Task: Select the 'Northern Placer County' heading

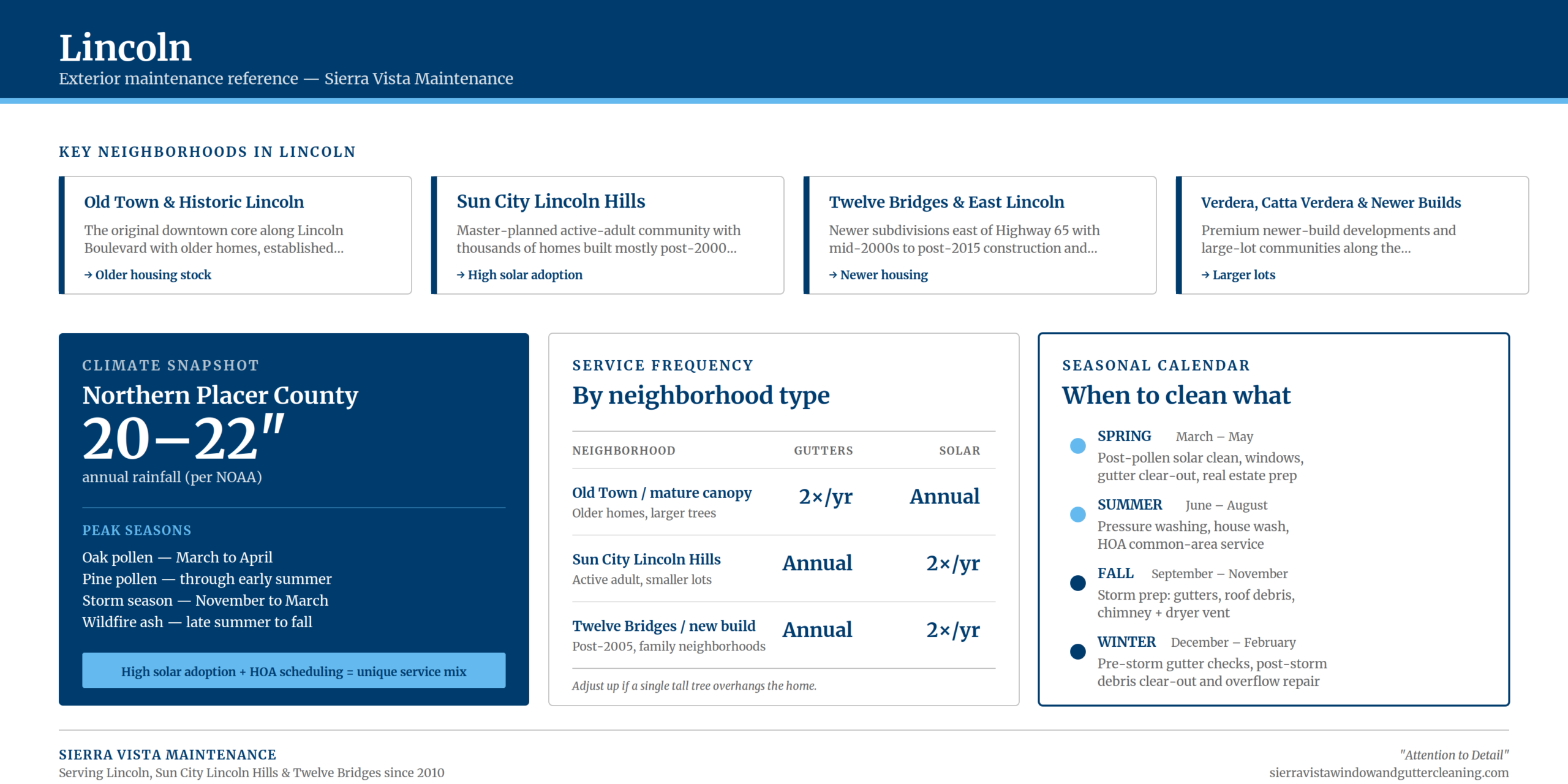Action: [x=221, y=396]
